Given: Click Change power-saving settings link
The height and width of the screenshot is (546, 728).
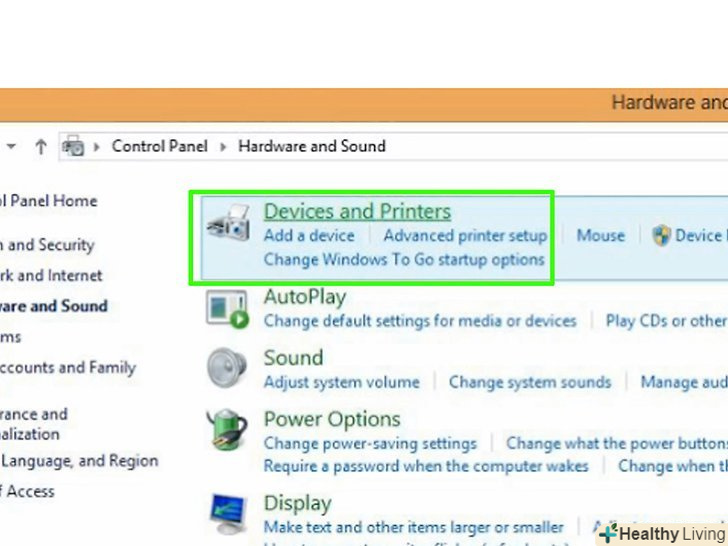Looking at the screenshot, I should 370,443.
